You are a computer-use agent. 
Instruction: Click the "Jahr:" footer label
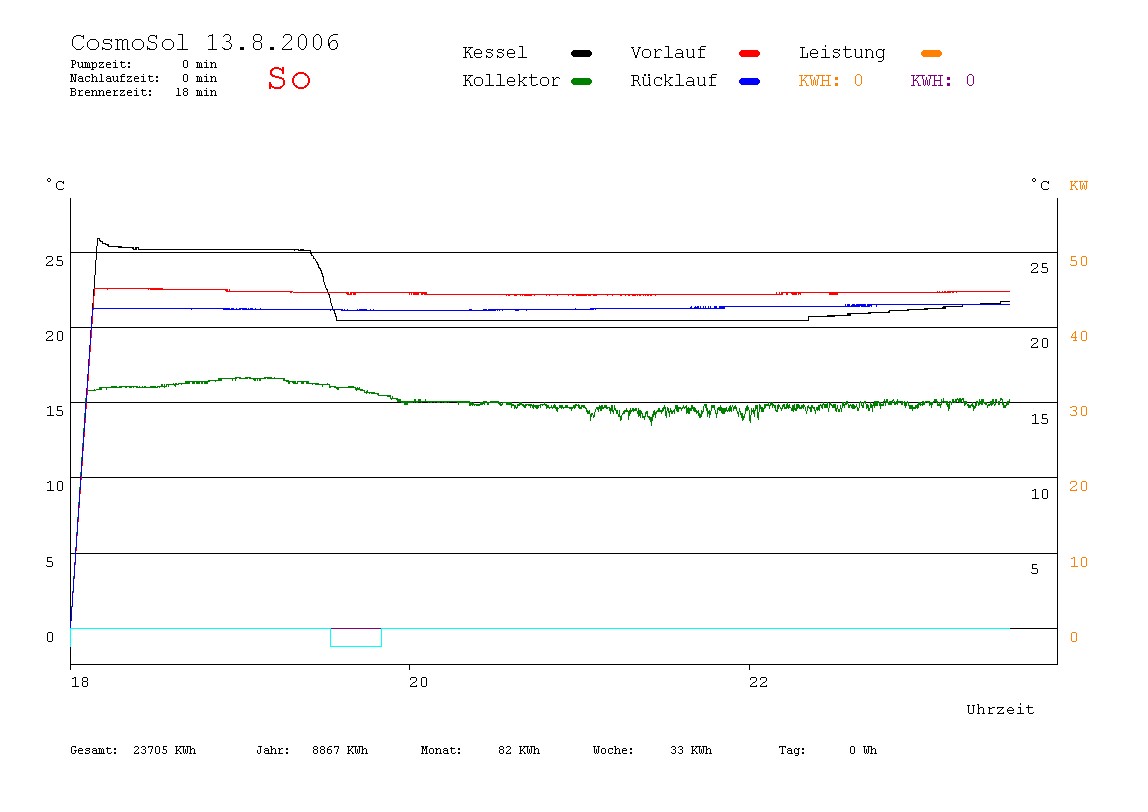pos(273,750)
